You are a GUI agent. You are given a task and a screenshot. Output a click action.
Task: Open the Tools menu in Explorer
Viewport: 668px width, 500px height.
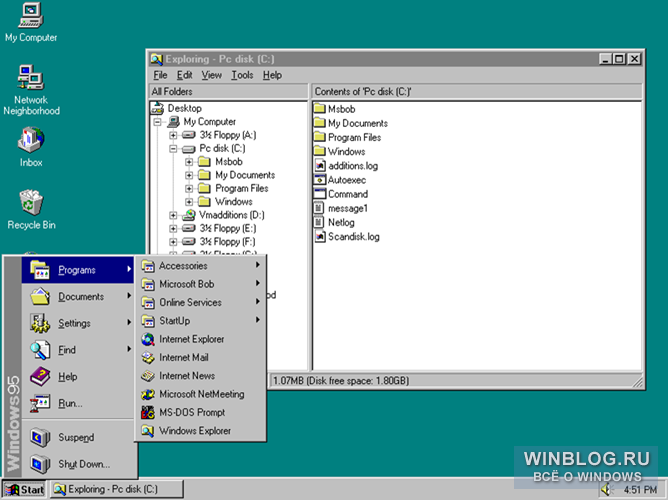click(242, 75)
